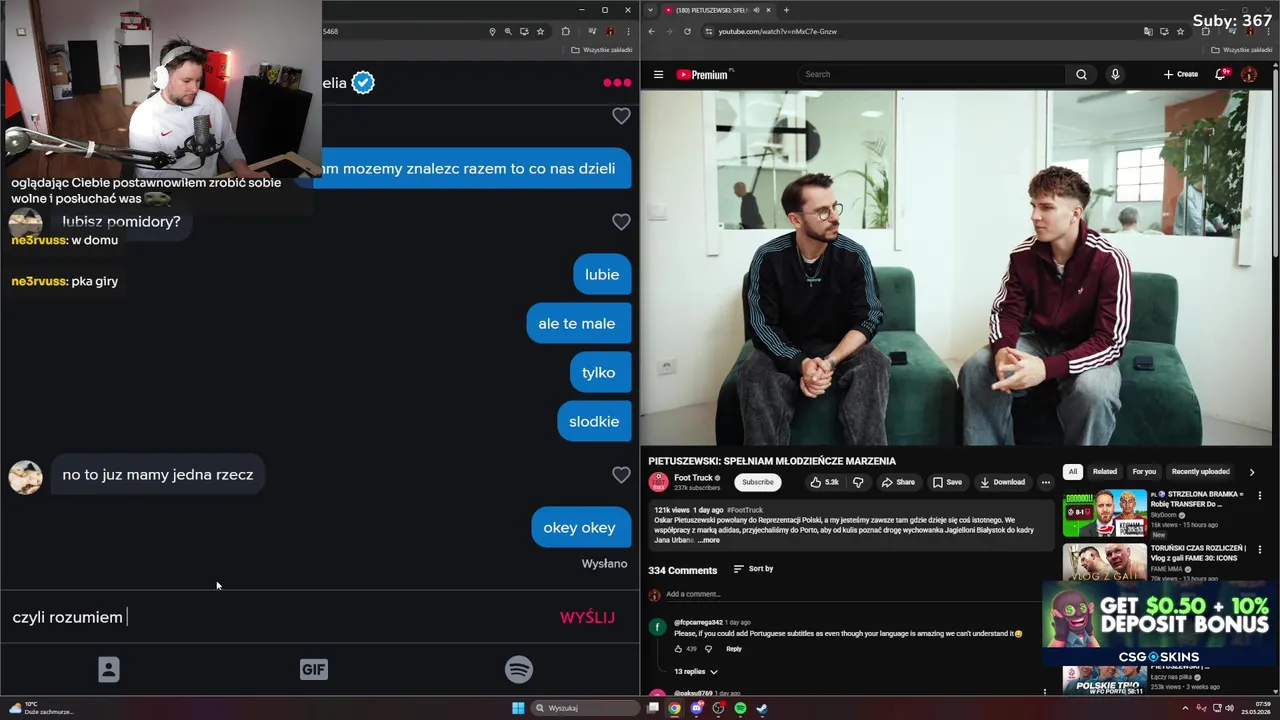Go back in the YouTube browser window

click(651, 31)
